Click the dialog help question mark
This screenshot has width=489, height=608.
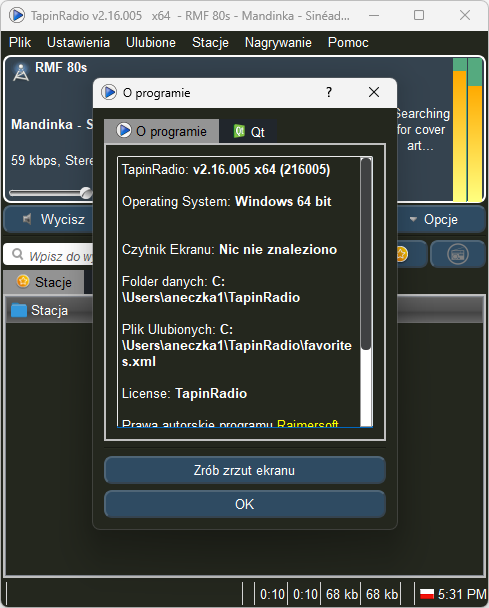click(x=329, y=92)
